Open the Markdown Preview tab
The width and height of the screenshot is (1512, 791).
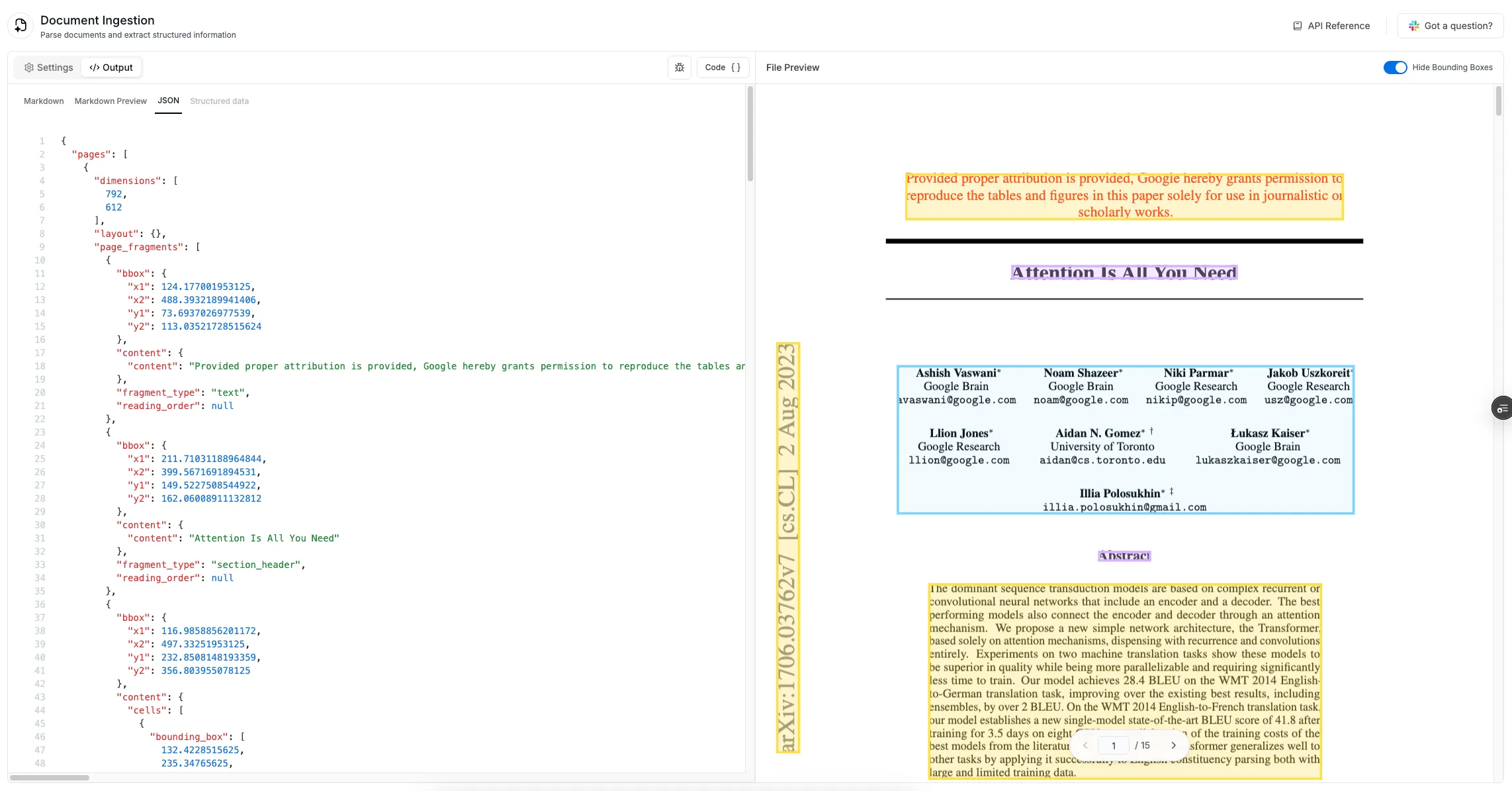click(111, 101)
